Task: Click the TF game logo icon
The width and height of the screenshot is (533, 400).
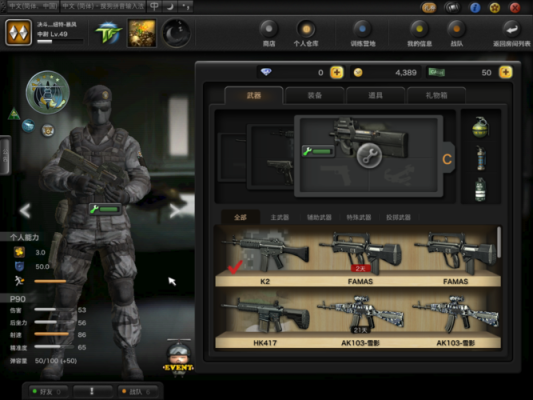Action: [108, 33]
